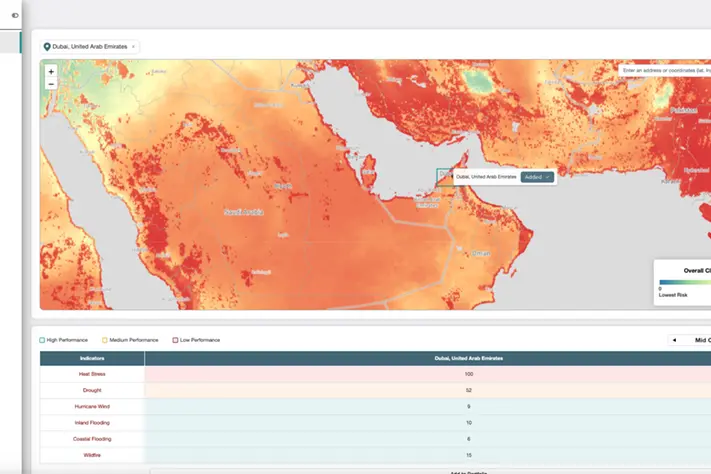The image size is (711, 474).
Task: Zoom out on the map
Action: (51, 85)
